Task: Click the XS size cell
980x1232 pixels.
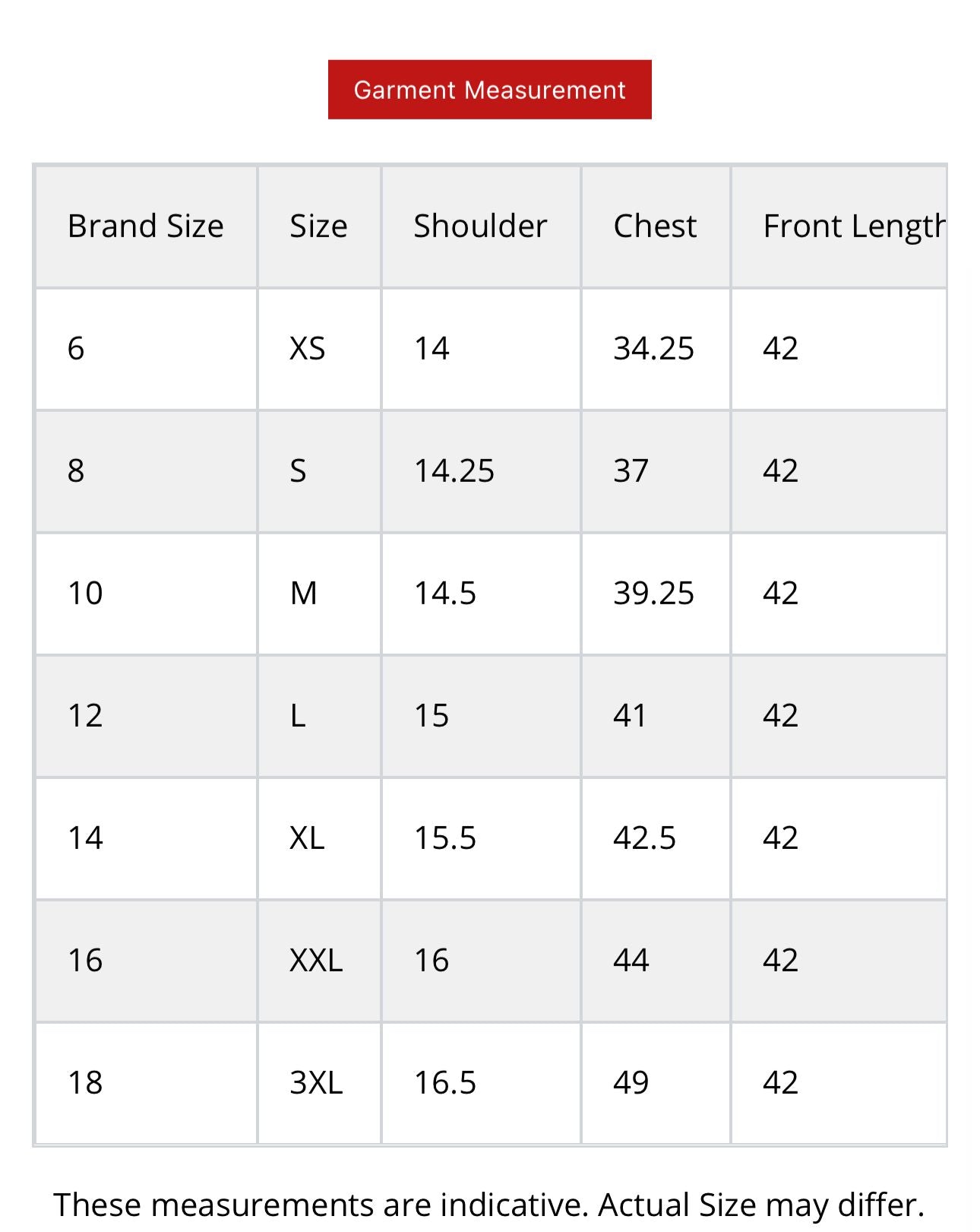Action: point(308,349)
